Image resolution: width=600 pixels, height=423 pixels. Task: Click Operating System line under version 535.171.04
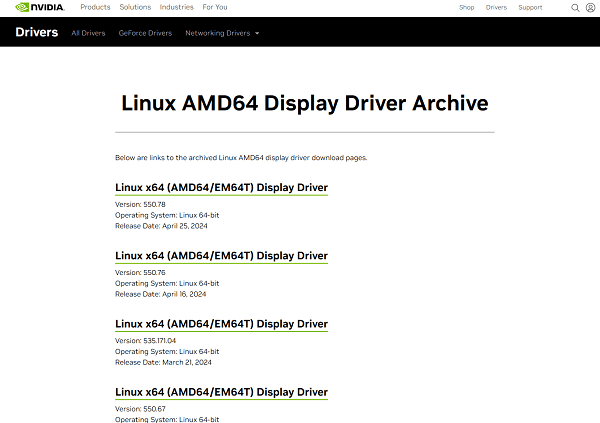click(167, 352)
